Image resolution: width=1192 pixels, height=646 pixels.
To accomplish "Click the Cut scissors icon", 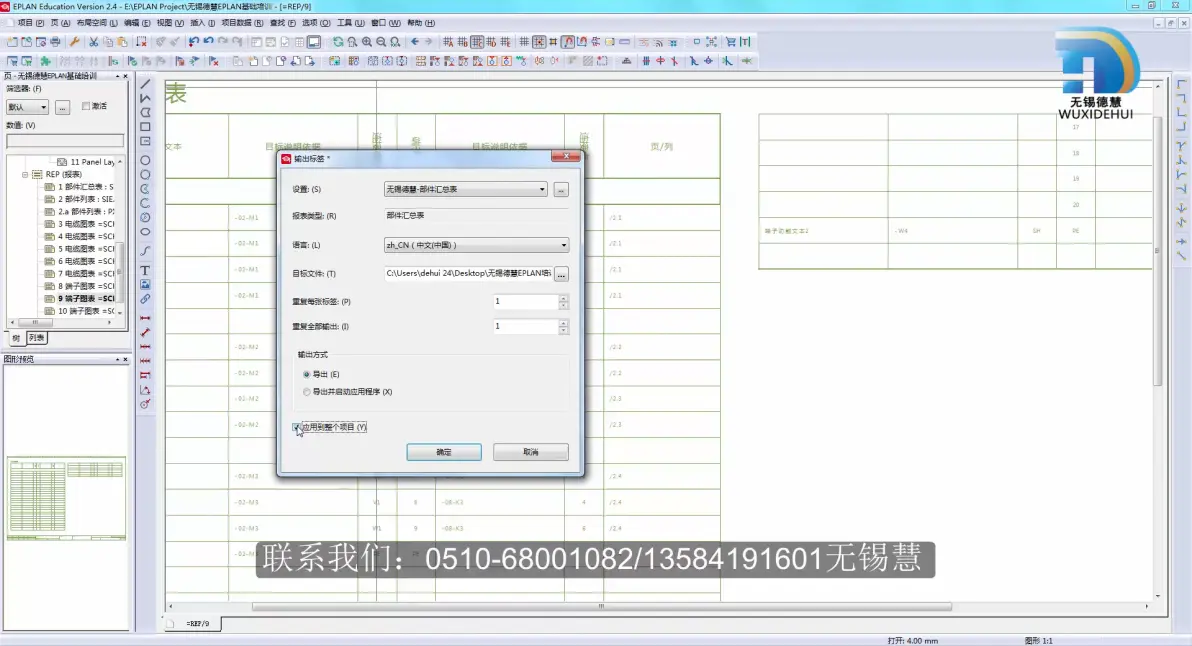I will point(94,42).
